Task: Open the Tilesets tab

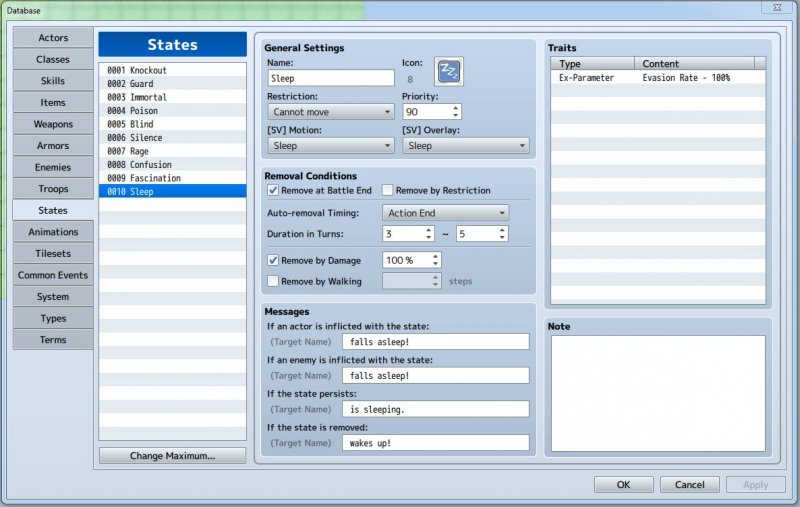Action: point(53,254)
